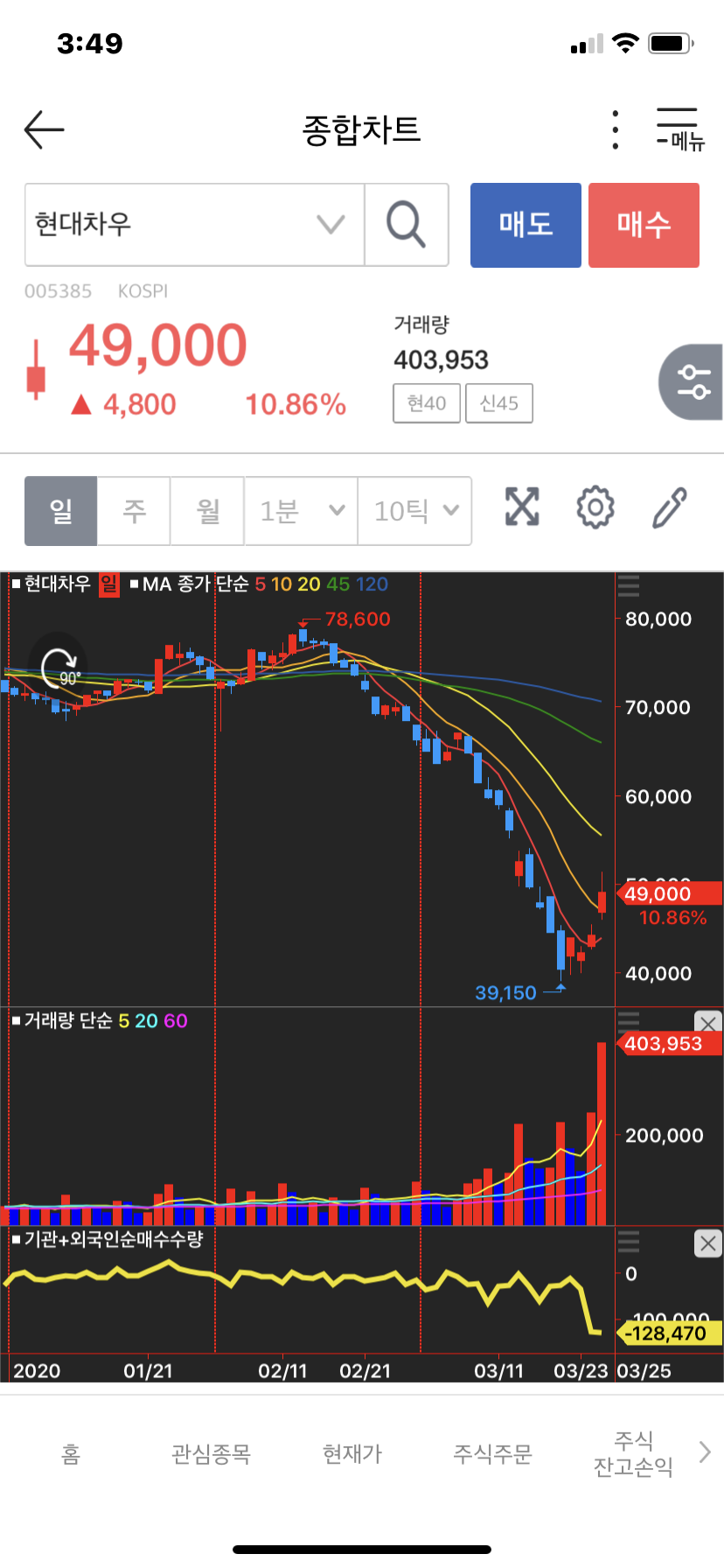Tap the volume panel handle bars

pyautogui.click(x=629, y=1020)
